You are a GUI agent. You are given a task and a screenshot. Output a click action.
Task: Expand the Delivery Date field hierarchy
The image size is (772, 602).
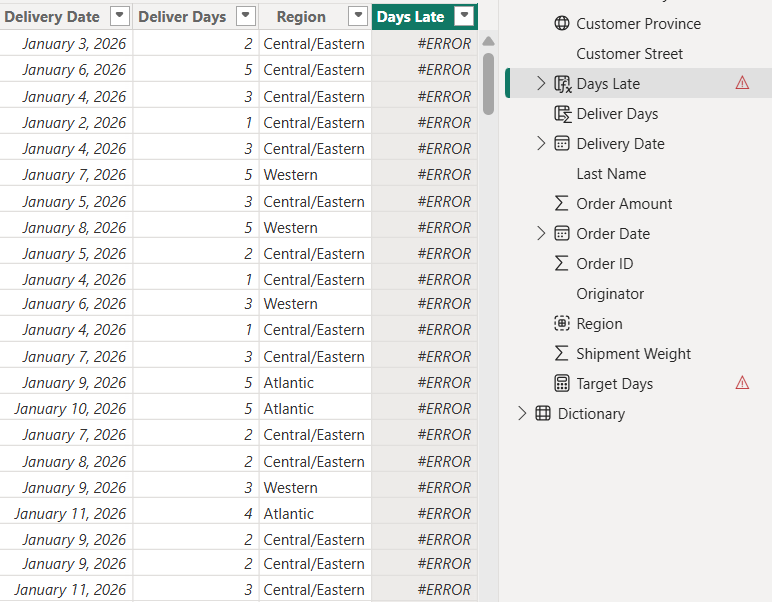click(x=541, y=143)
